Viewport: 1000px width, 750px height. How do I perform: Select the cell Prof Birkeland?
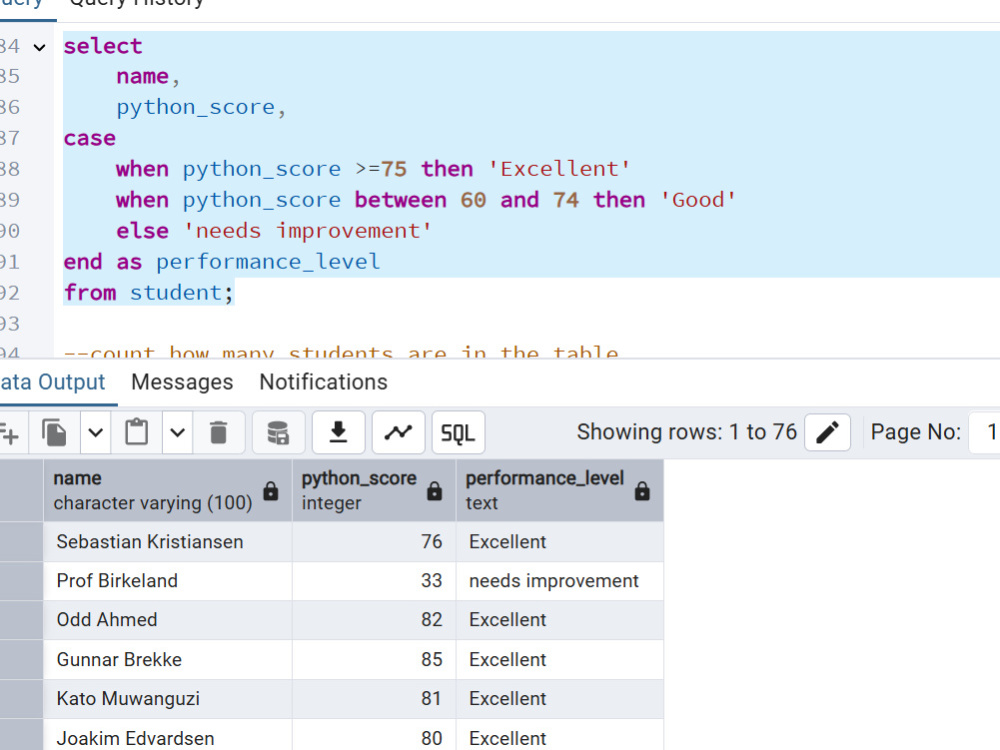tap(168, 581)
